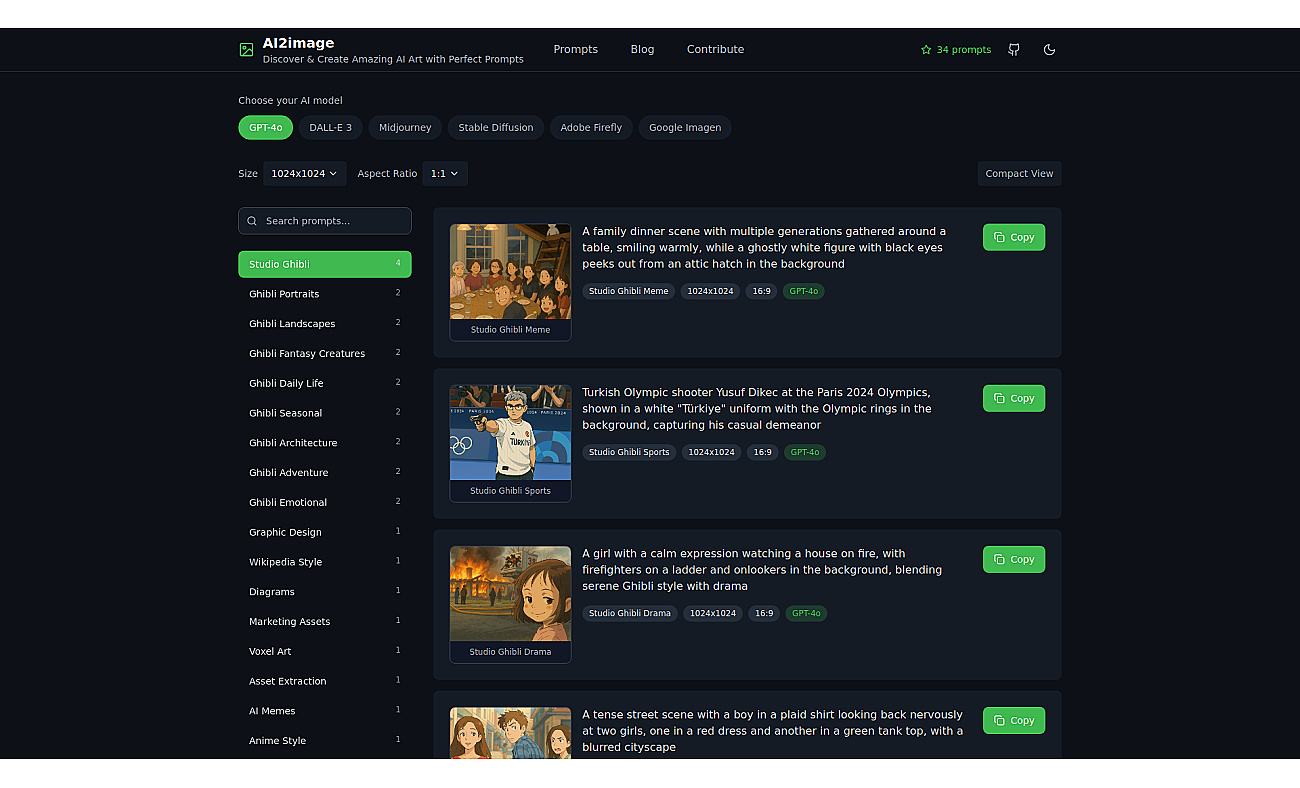The height and width of the screenshot is (788, 1300).
Task: Focus the Search prompts field
Action: click(325, 221)
